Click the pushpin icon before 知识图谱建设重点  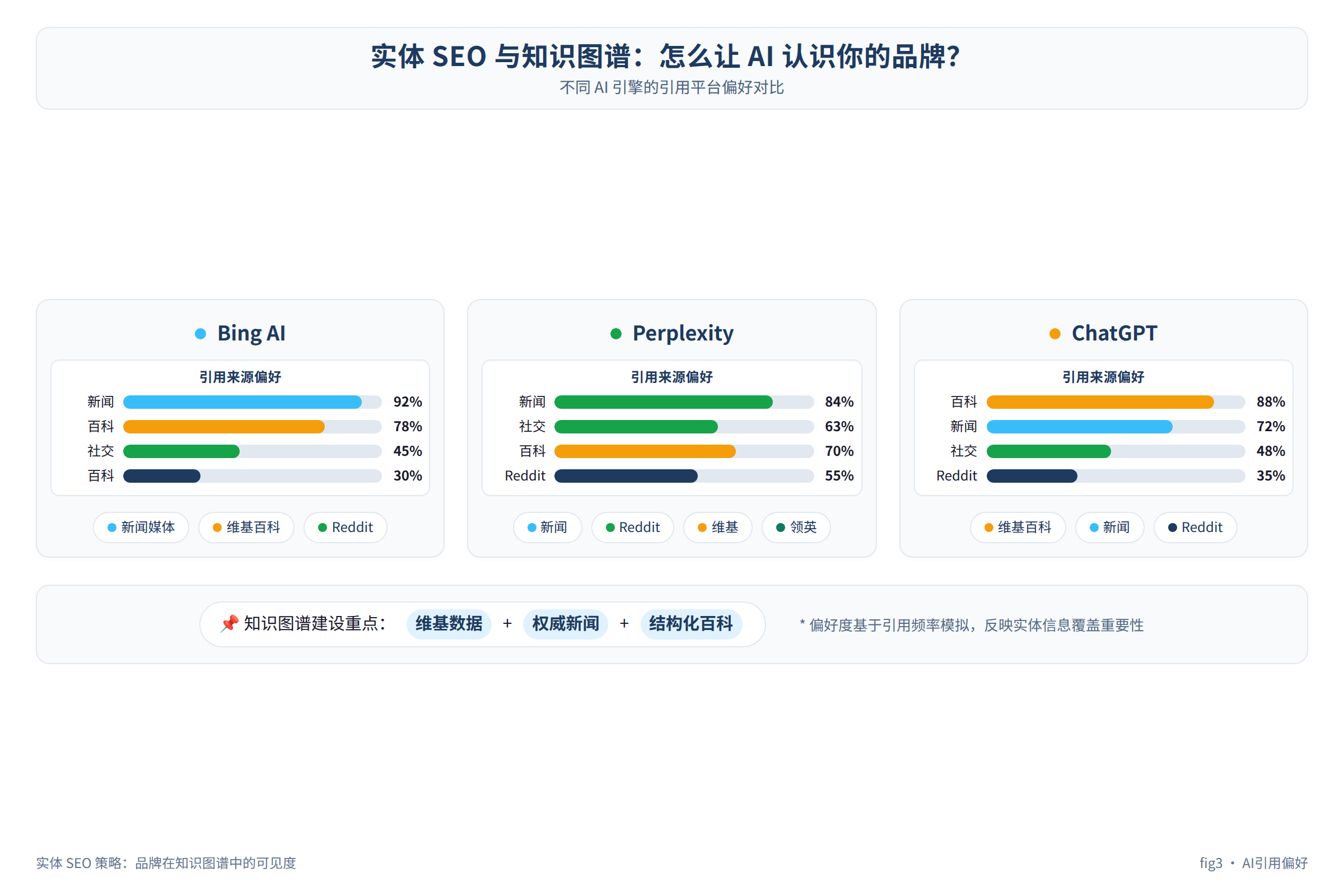tap(229, 623)
